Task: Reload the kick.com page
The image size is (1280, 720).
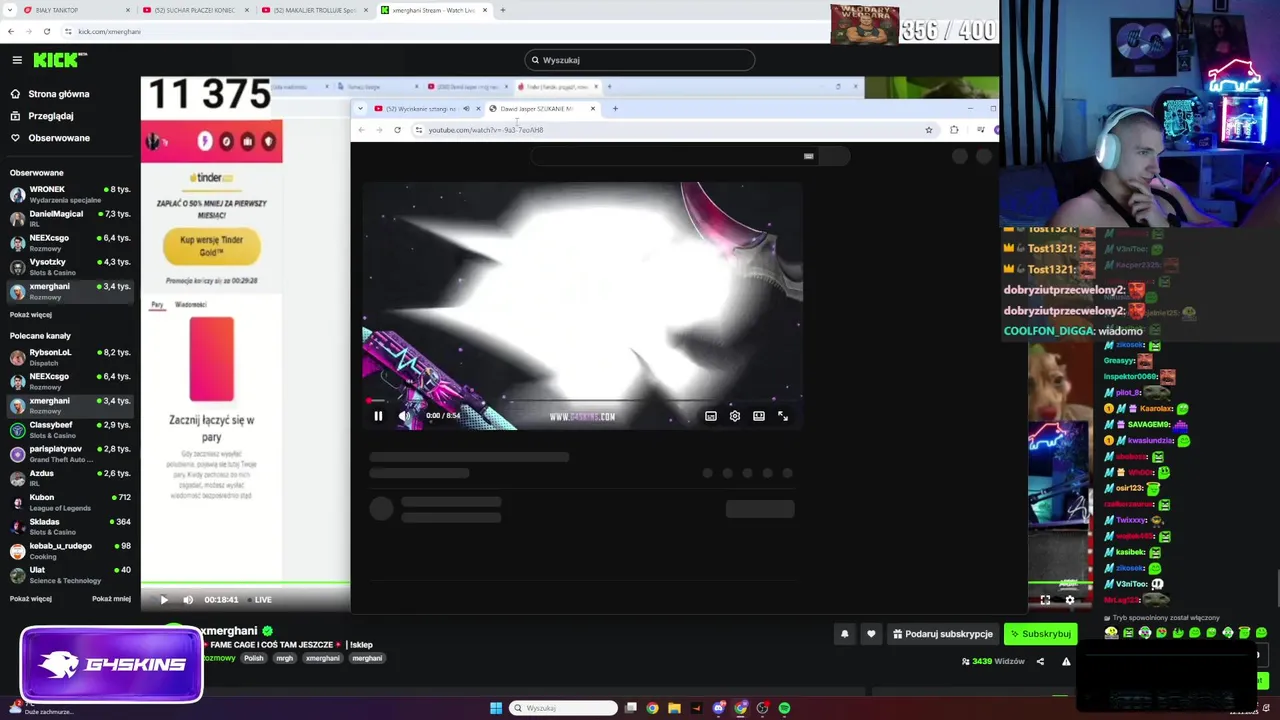Action: click(x=46, y=31)
